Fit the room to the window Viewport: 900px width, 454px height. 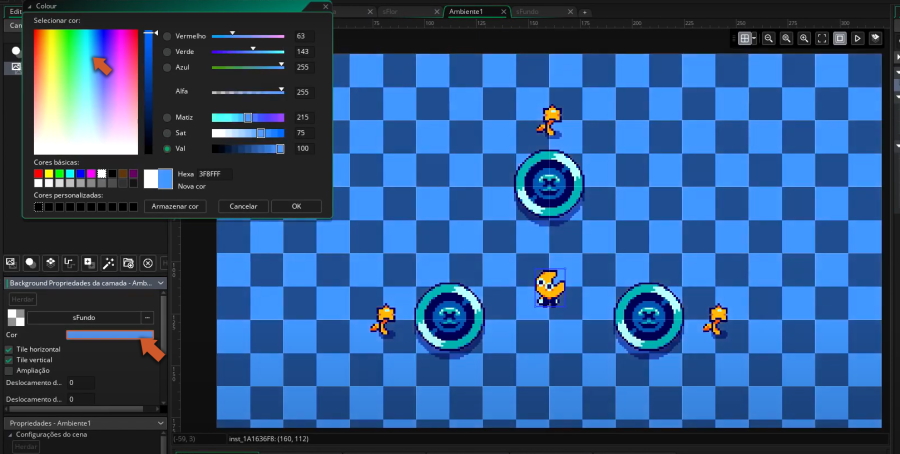[x=822, y=38]
